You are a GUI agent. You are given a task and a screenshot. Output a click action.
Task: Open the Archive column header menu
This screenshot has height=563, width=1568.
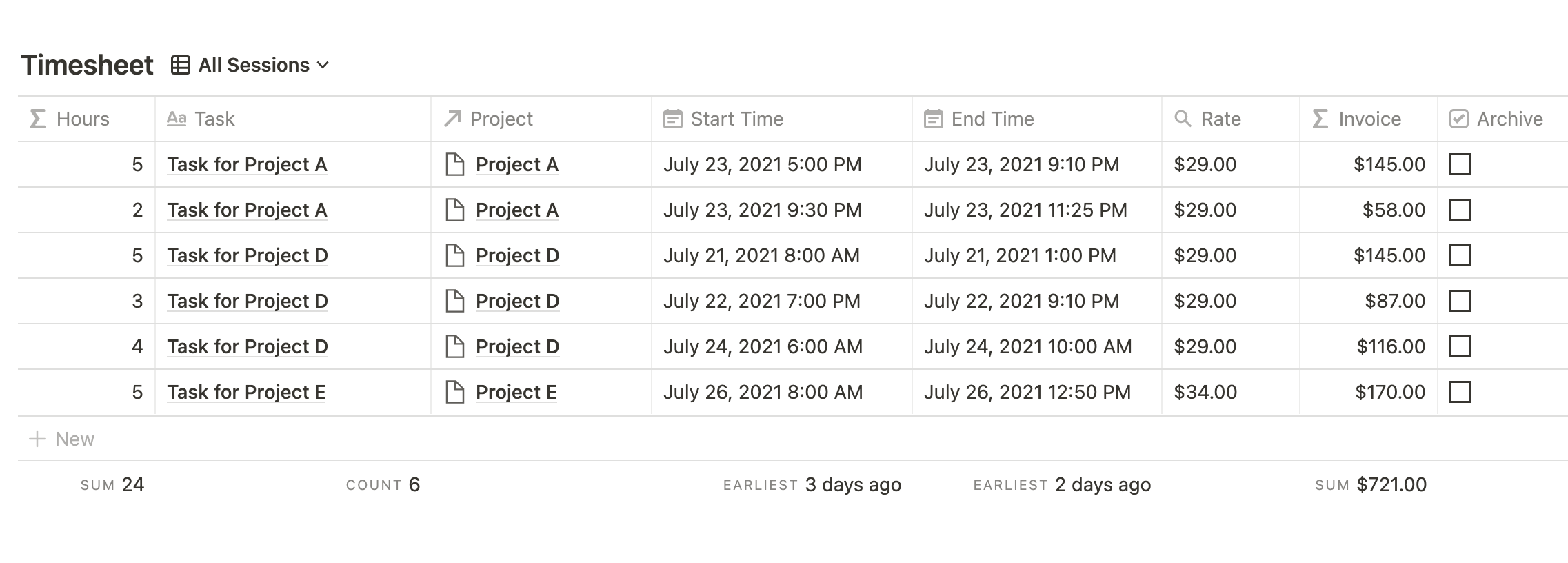tap(1509, 119)
